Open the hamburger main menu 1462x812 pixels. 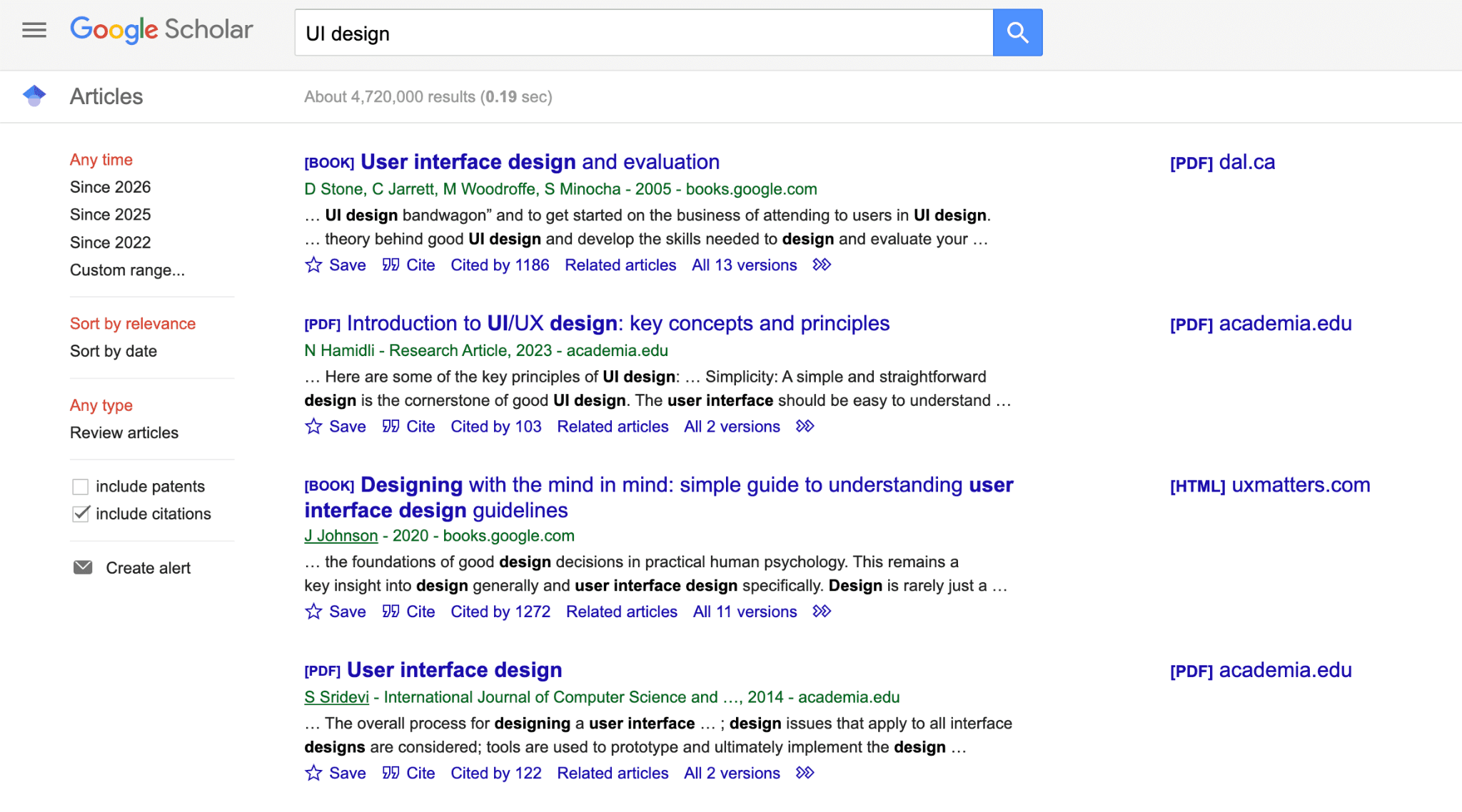point(34,30)
